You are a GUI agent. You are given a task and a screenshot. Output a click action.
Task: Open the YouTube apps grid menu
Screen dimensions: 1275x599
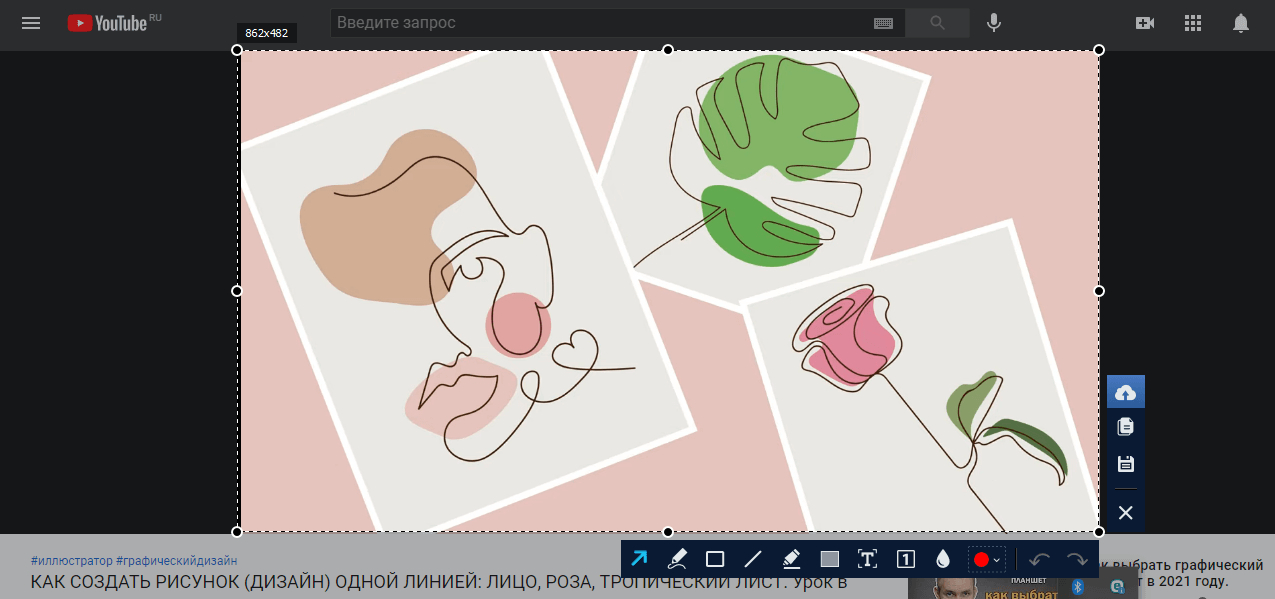(x=1192, y=23)
